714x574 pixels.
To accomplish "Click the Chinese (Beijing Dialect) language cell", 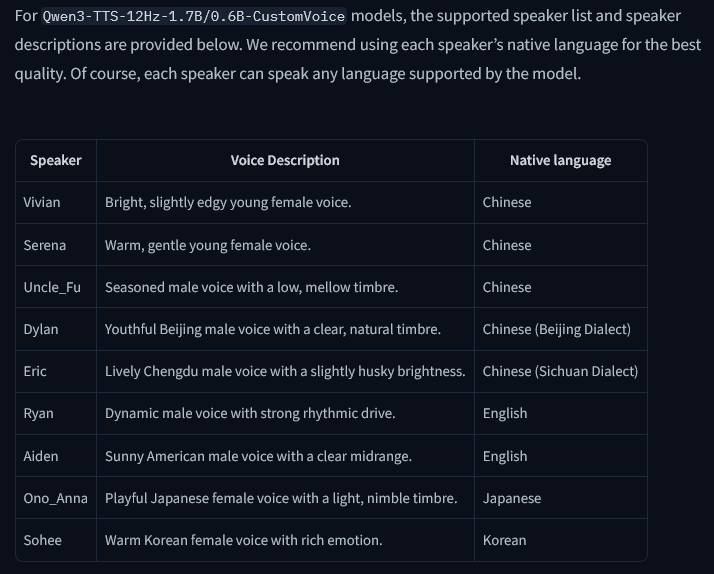I will [556, 329].
